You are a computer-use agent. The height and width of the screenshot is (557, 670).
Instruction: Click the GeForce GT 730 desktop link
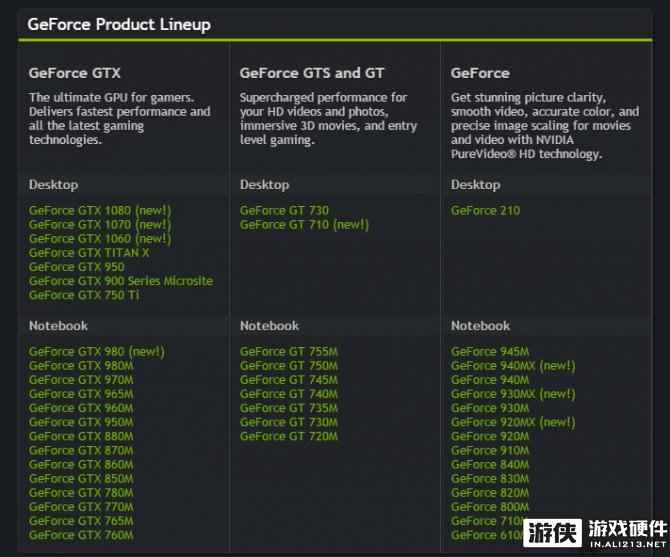(x=284, y=211)
